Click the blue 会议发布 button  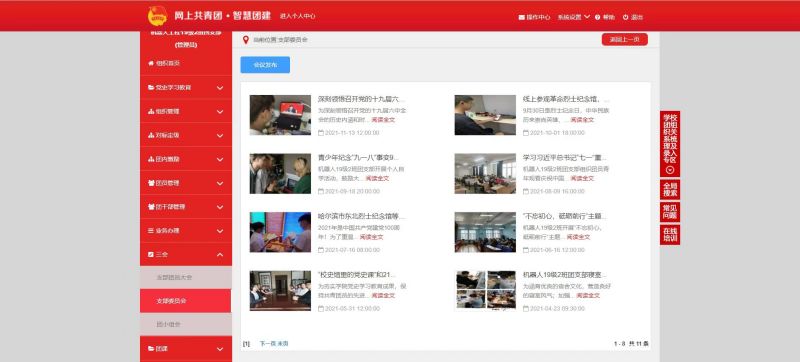coord(265,65)
